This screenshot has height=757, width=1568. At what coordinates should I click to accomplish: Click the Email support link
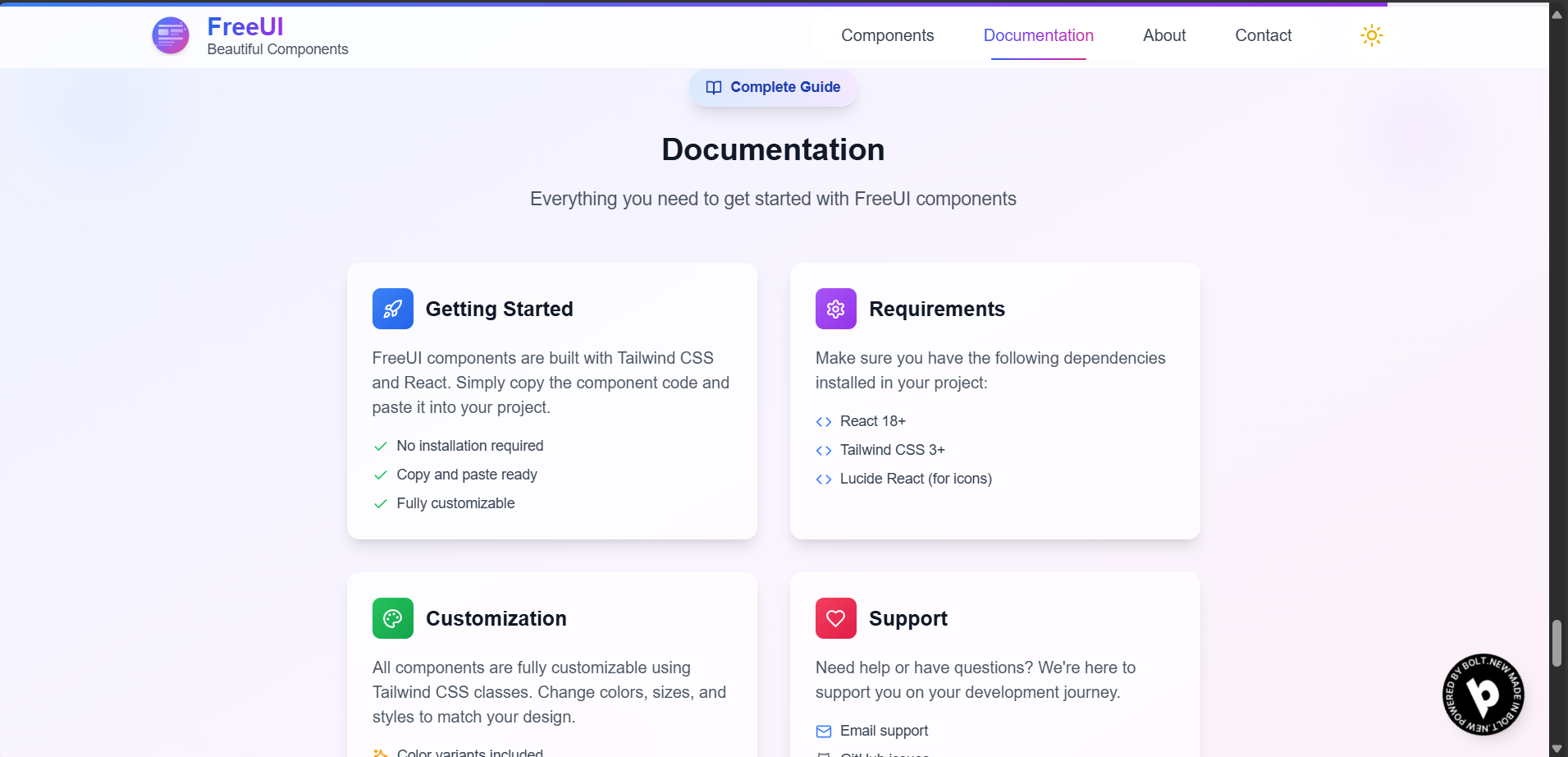pos(885,731)
